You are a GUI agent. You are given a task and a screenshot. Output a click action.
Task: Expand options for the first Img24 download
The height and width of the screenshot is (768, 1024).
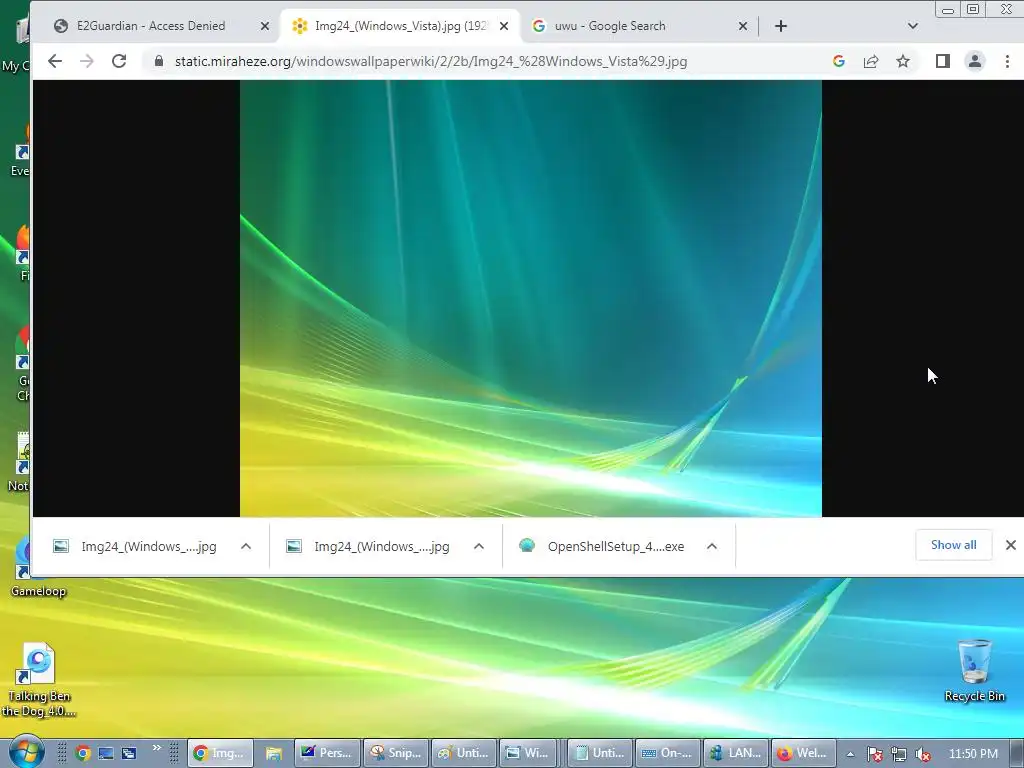tap(246, 547)
